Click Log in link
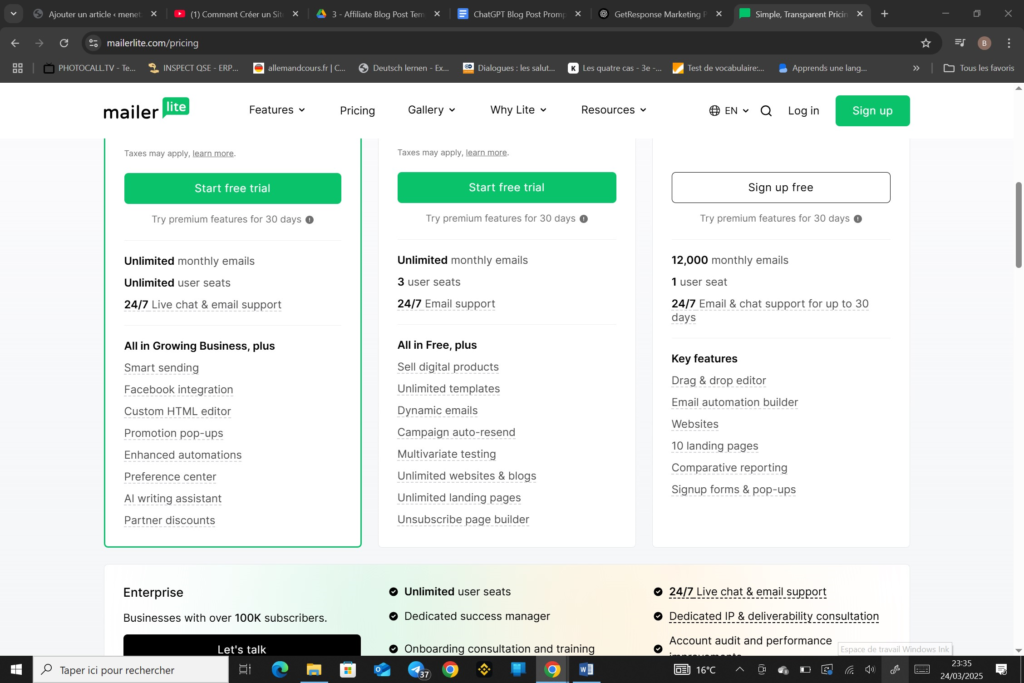The height and width of the screenshot is (683, 1024). point(803,111)
